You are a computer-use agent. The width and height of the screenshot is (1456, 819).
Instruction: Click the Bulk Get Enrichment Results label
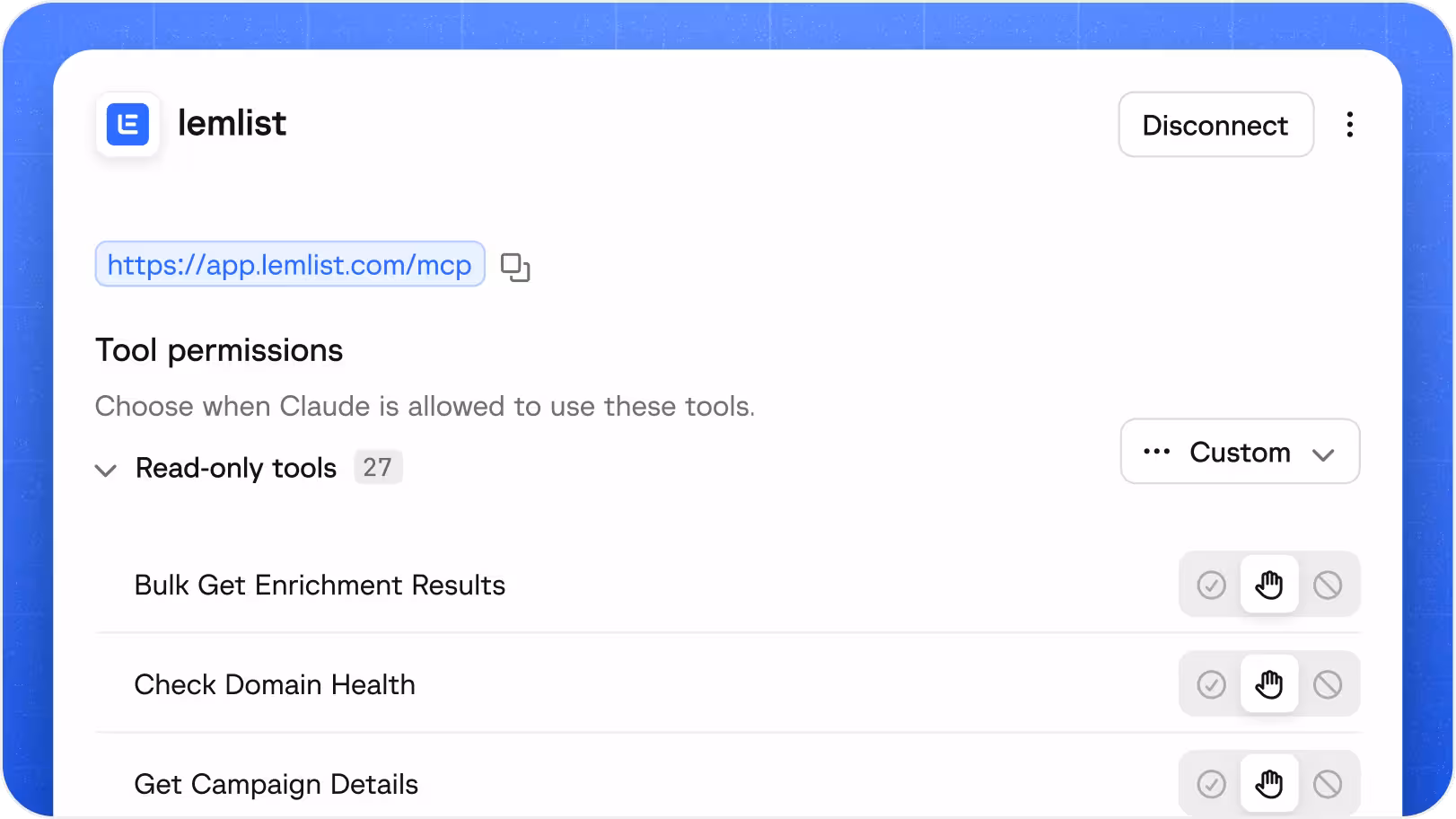pos(320,586)
